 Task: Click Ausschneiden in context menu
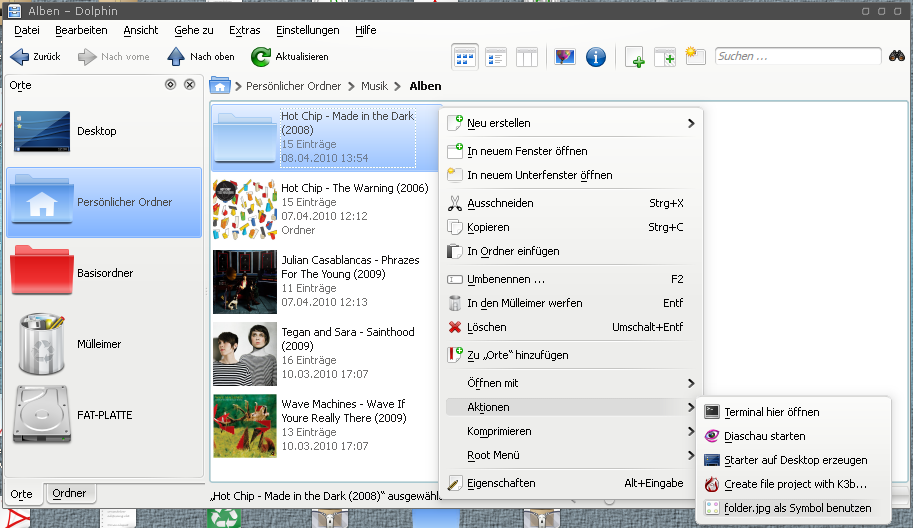pyautogui.click(x=571, y=203)
